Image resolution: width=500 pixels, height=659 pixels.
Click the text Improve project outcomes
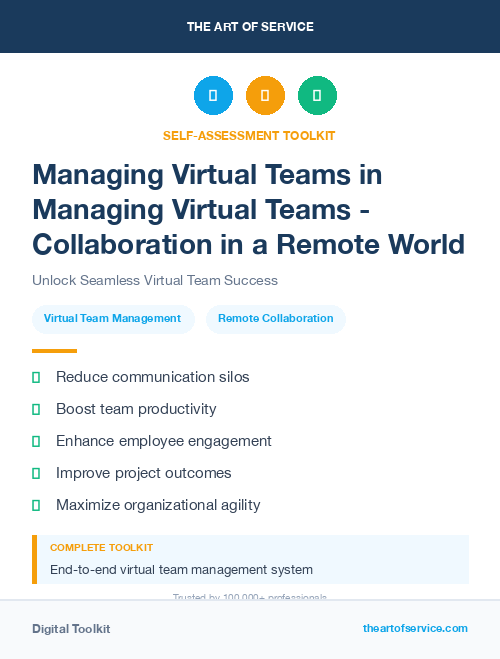144,473
